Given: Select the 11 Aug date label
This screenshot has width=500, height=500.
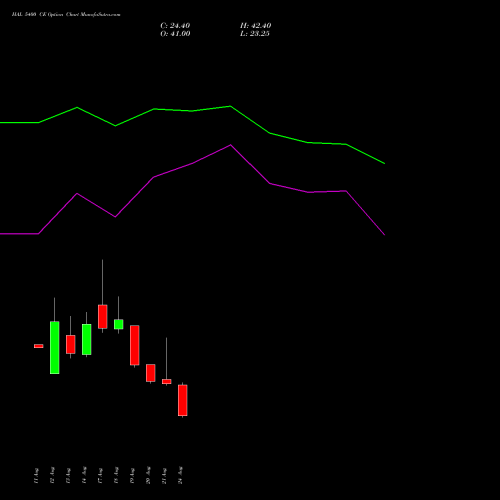Looking at the screenshot, I should point(36,476).
